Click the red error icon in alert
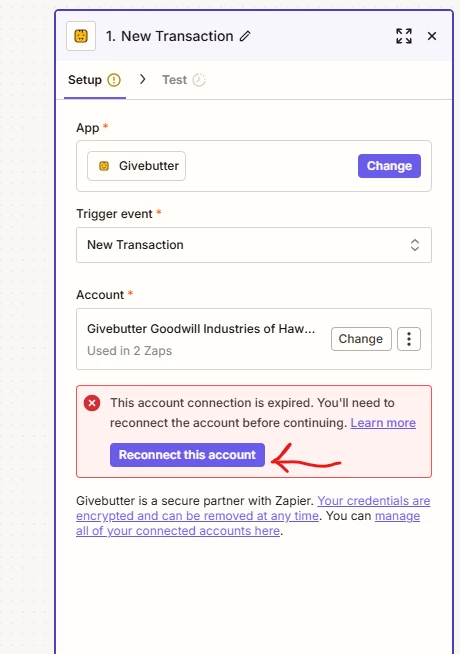This screenshot has width=460, height=654. point(92,403)
